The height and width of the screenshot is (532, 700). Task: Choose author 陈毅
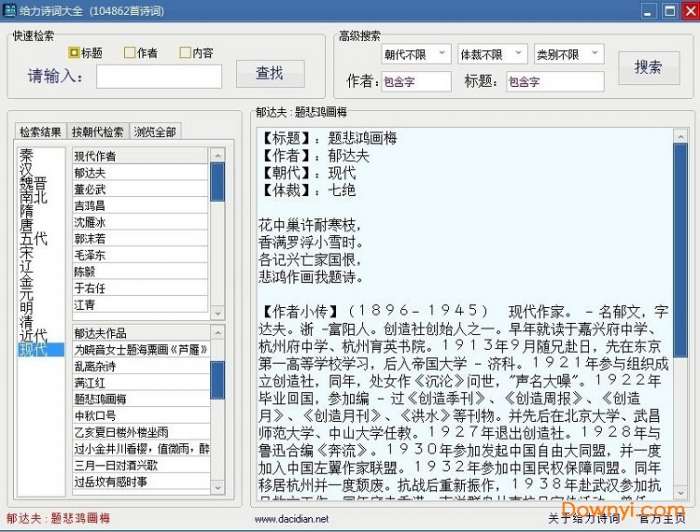(x=141, y=271)
